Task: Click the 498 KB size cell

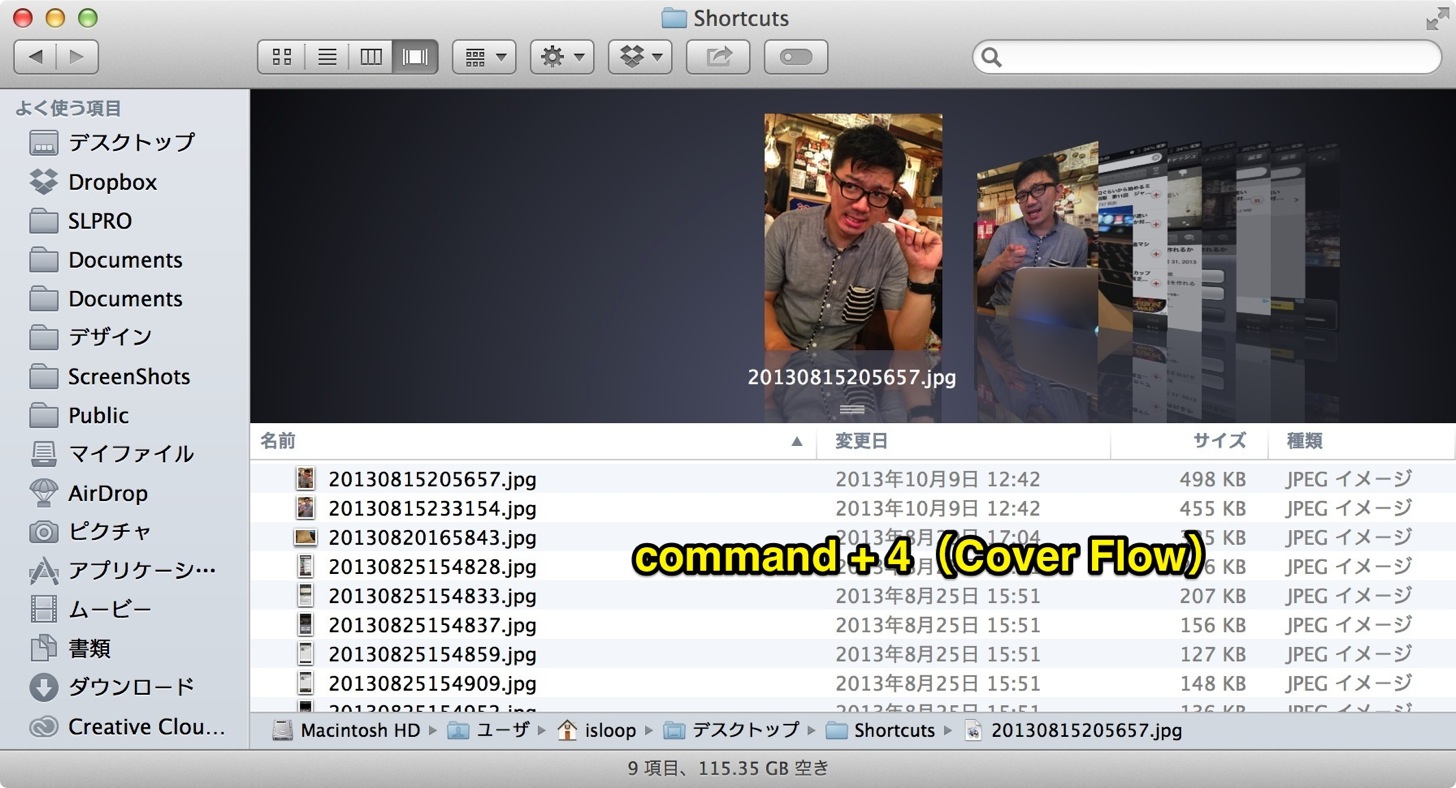Action: [1212, 479]
